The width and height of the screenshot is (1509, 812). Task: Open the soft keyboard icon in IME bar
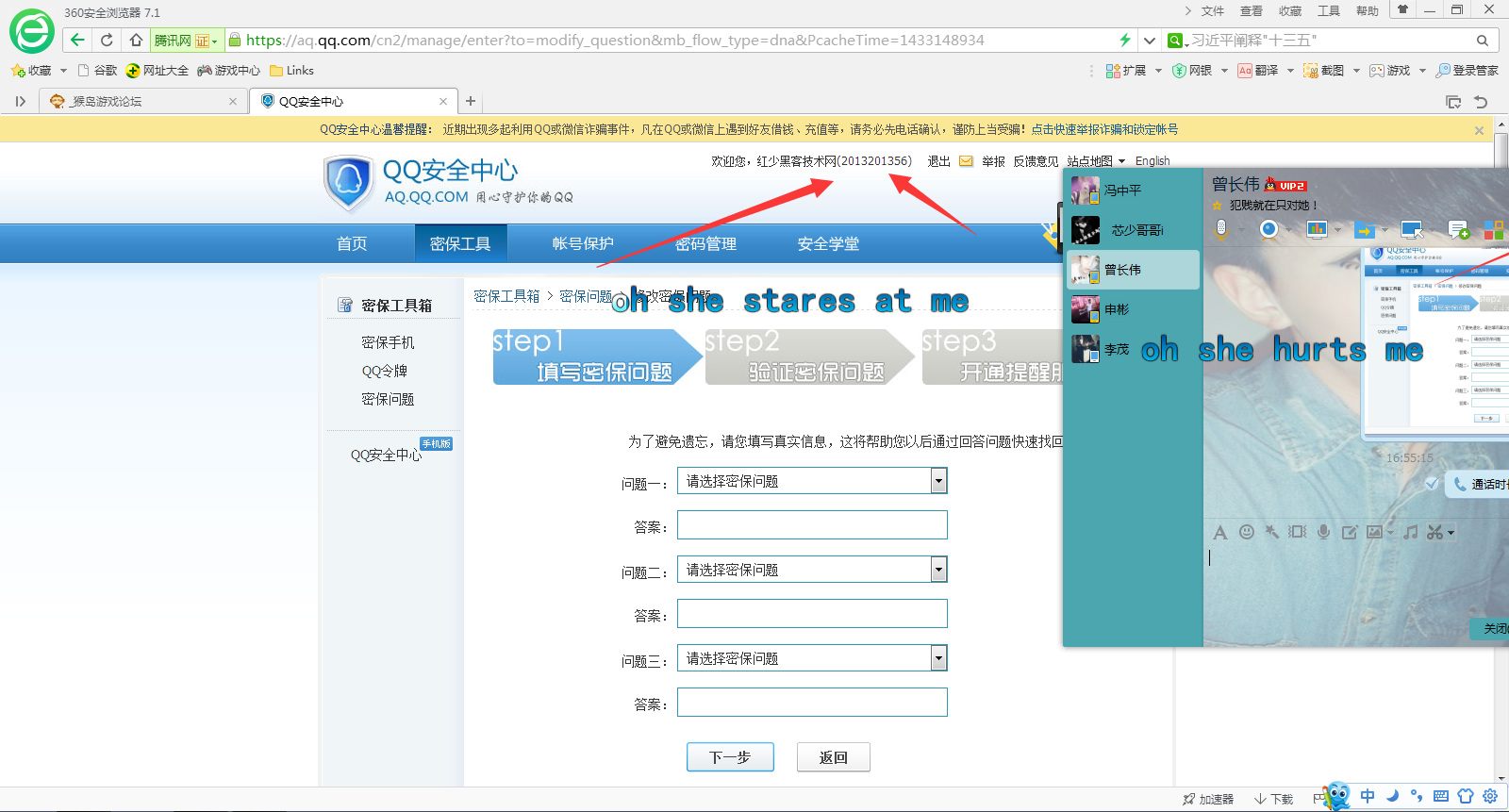point(1441,796)
